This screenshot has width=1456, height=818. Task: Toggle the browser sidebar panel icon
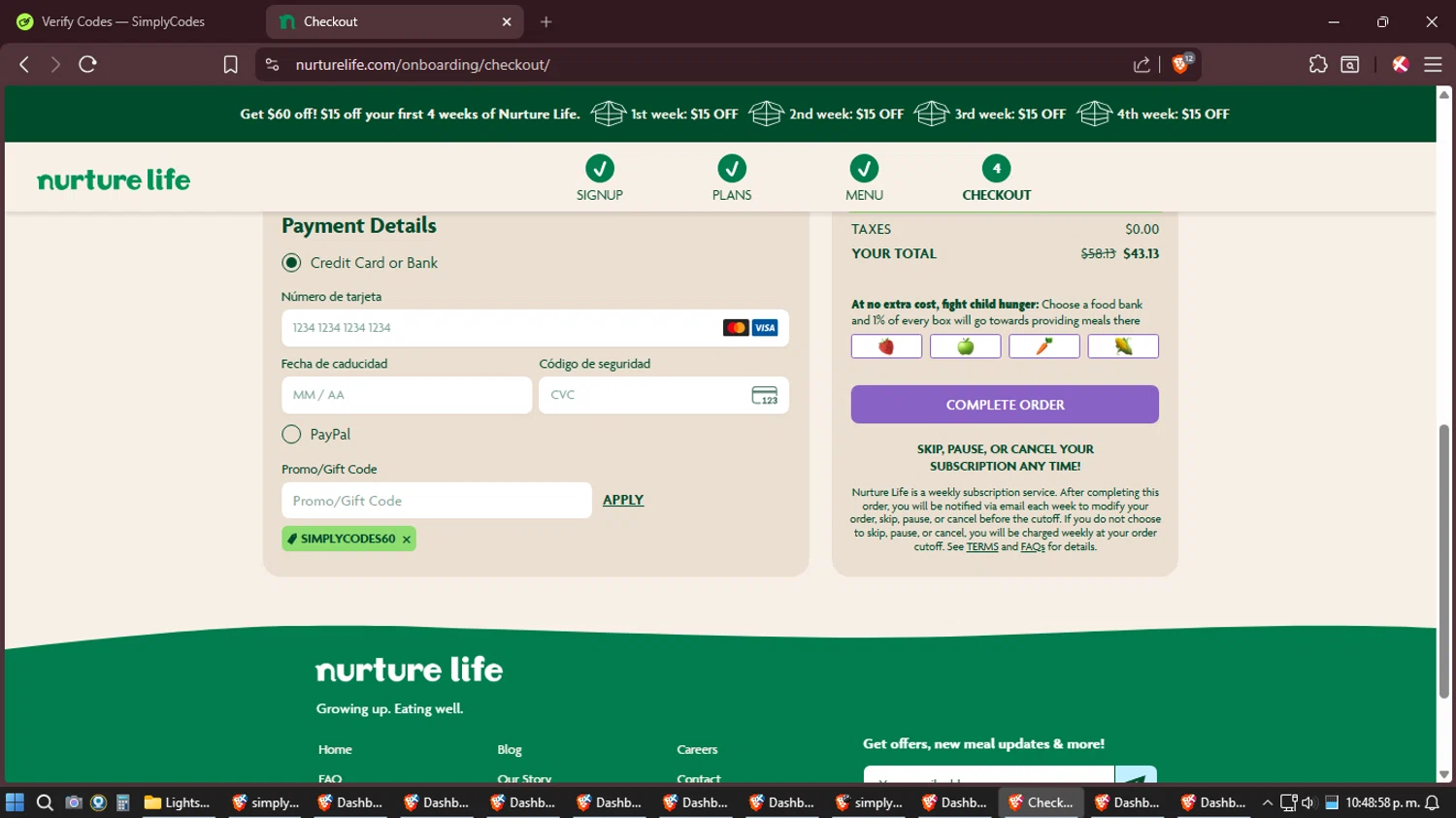pyautogui.click(x=1349, y=64)
